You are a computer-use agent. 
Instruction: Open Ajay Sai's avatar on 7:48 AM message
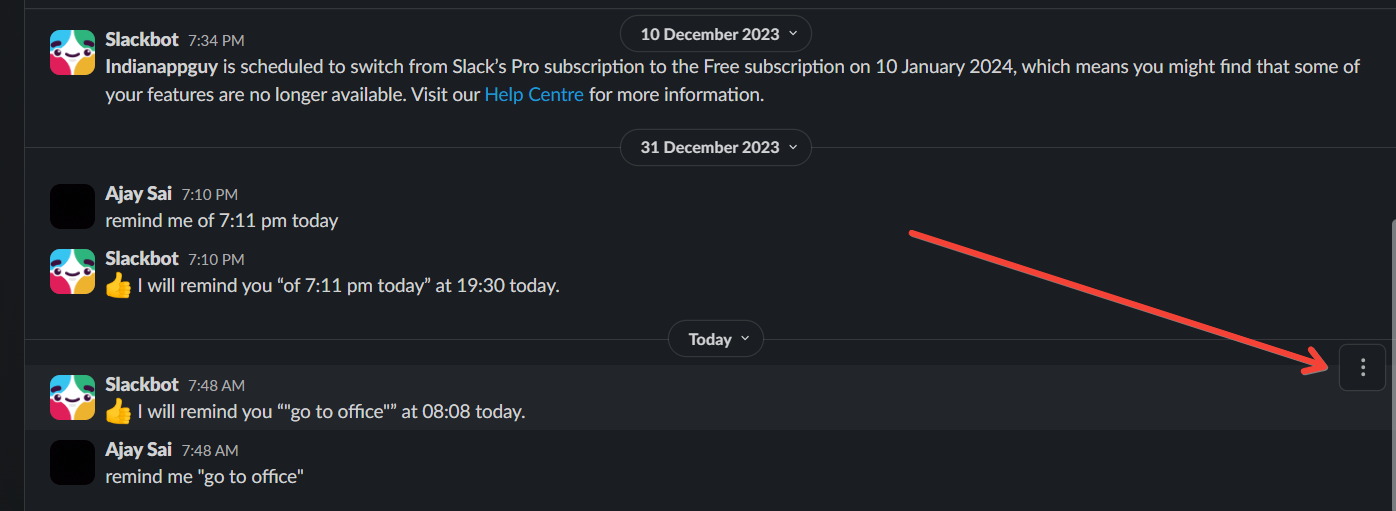72,462
